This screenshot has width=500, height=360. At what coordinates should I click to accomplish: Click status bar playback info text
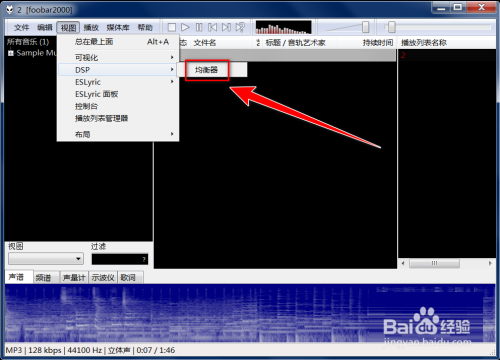90,350
